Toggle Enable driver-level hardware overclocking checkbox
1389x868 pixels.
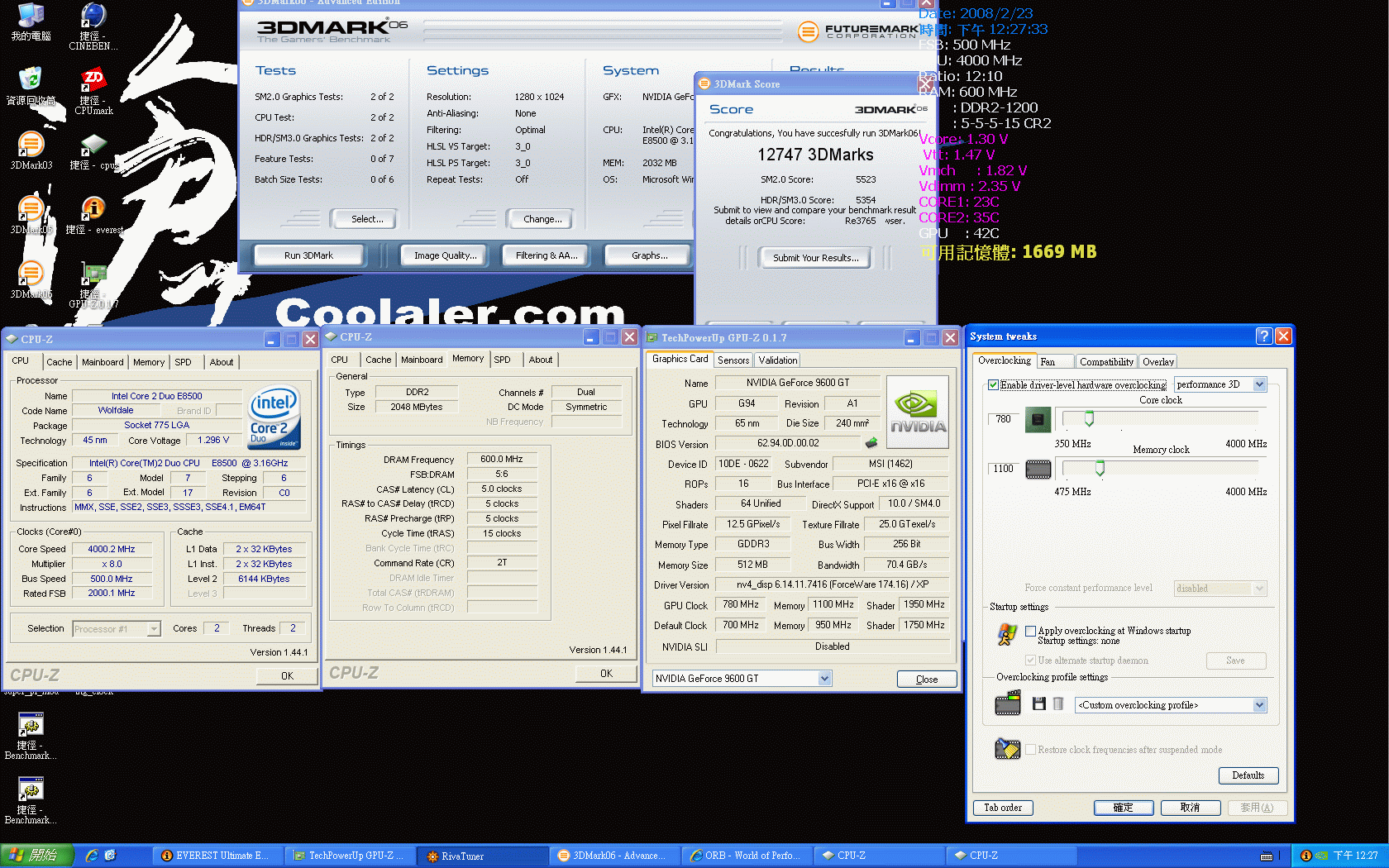(994, 384)
